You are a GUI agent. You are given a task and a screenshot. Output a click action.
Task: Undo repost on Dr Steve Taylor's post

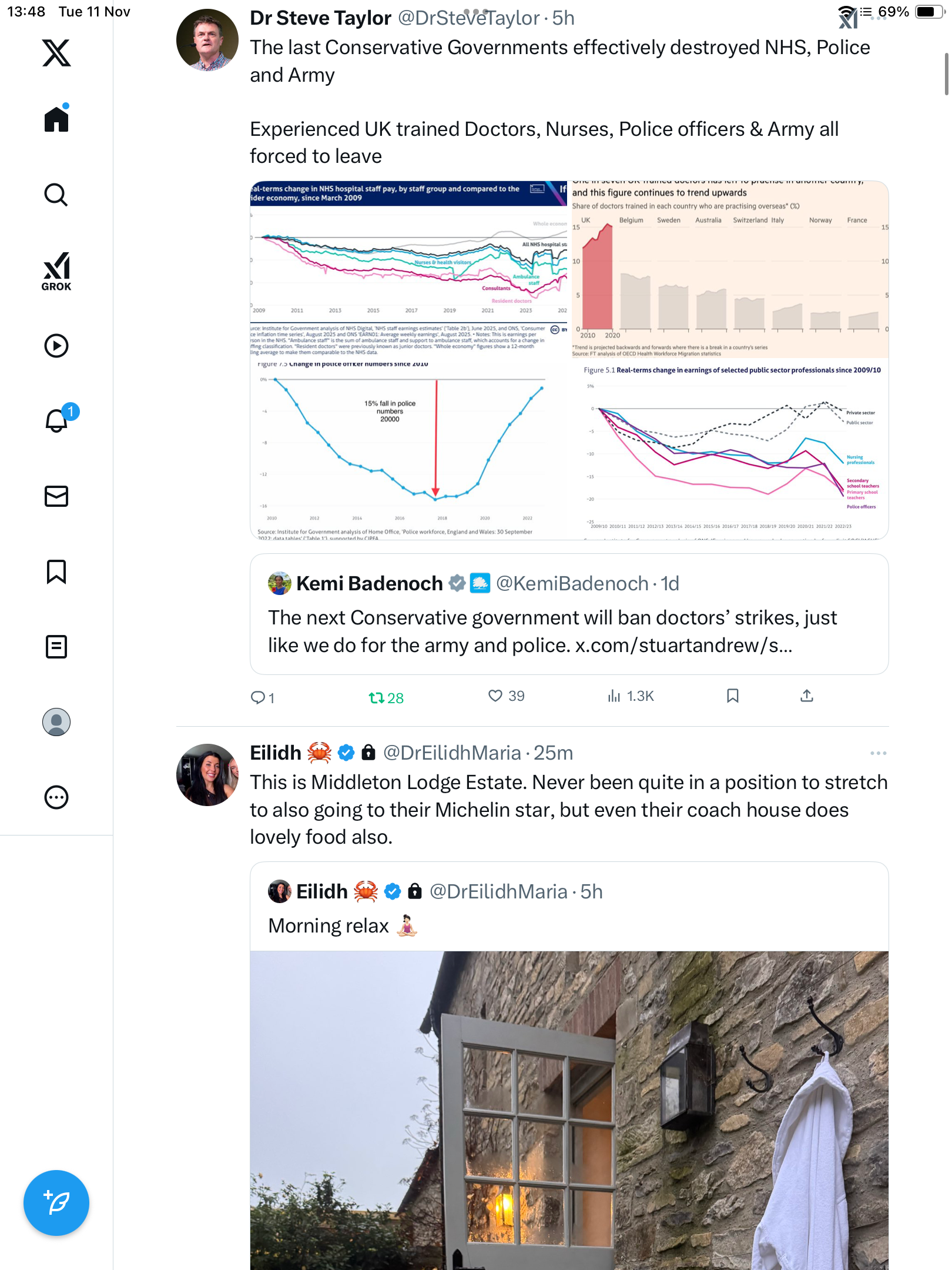pyautogui.click(x=377, y=697)
